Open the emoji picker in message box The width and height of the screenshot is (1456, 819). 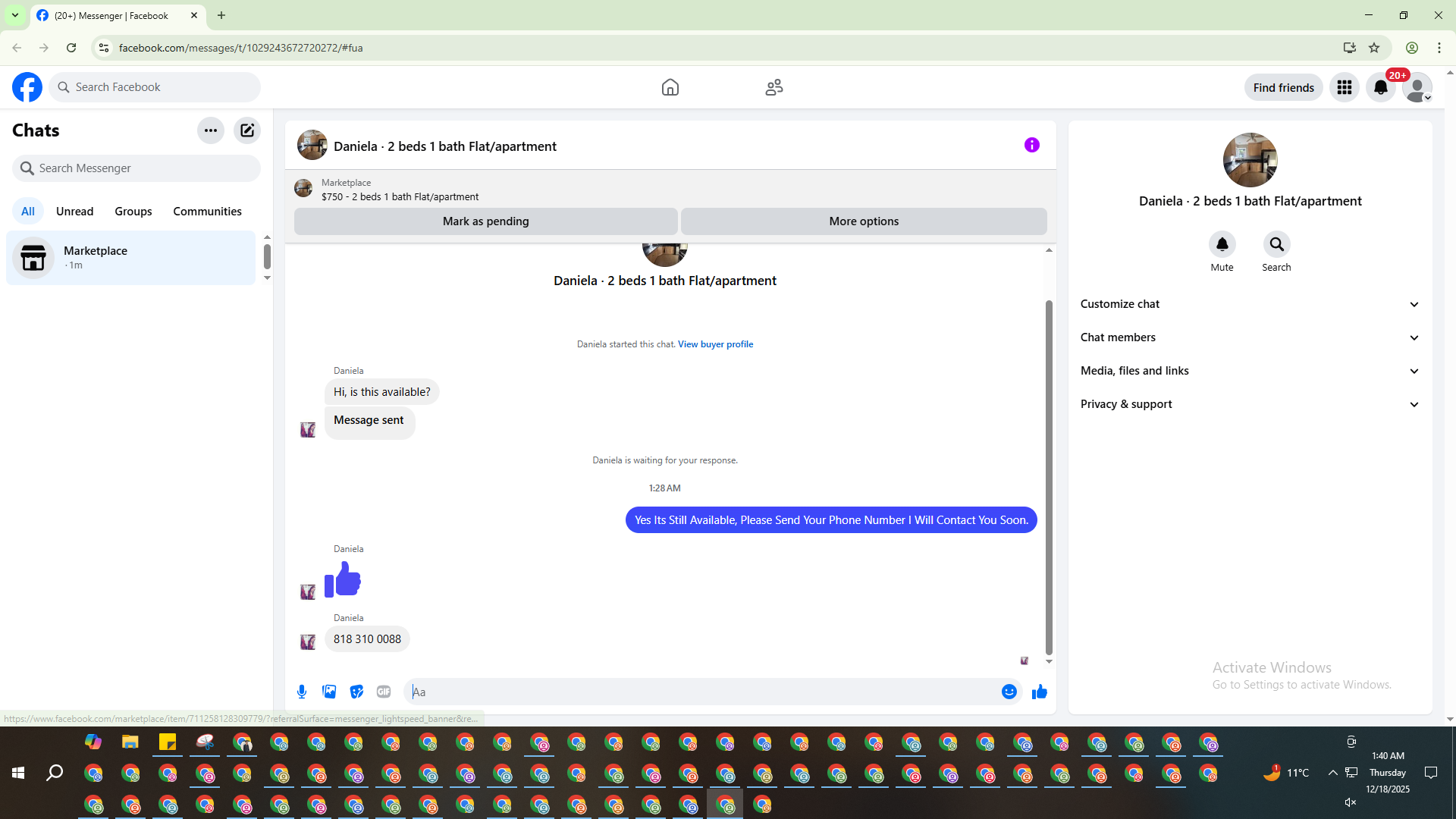point(1009,692)
